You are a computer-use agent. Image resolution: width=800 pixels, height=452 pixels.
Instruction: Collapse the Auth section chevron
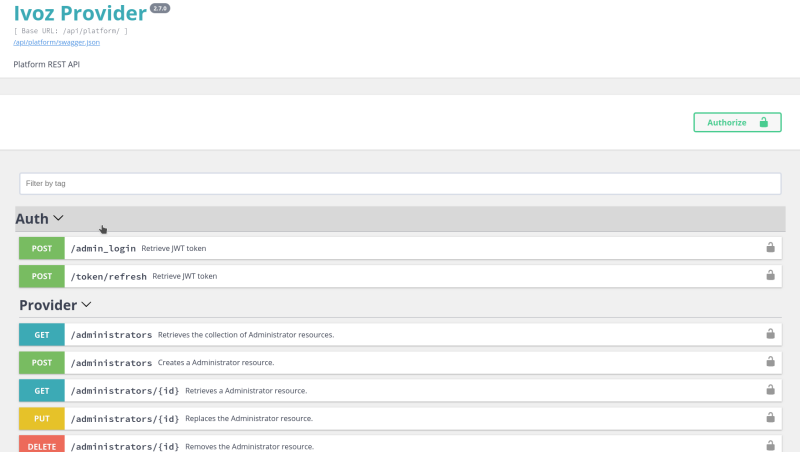(x=59, y=218)
